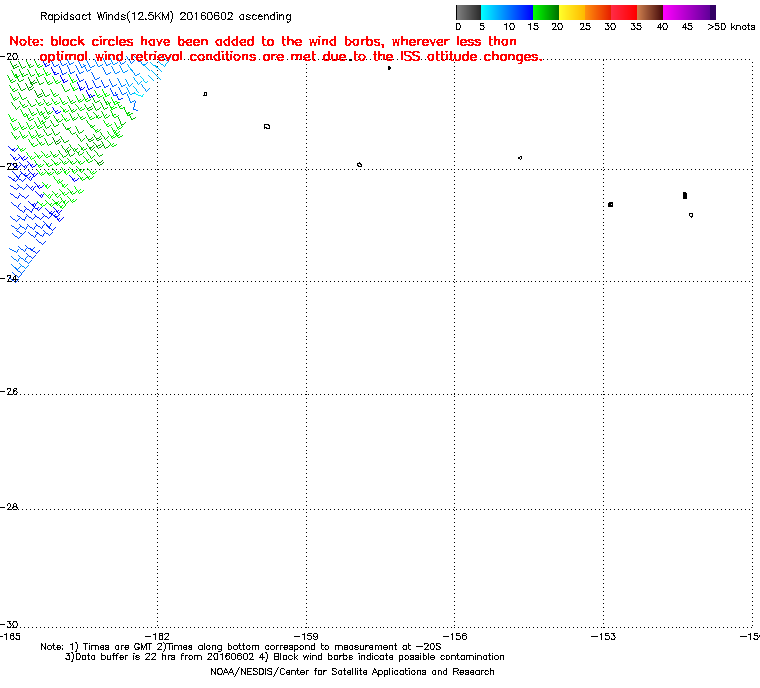Click the brown 35-40 knots legend color
The image size is (760, 688).
pos(650,12)
